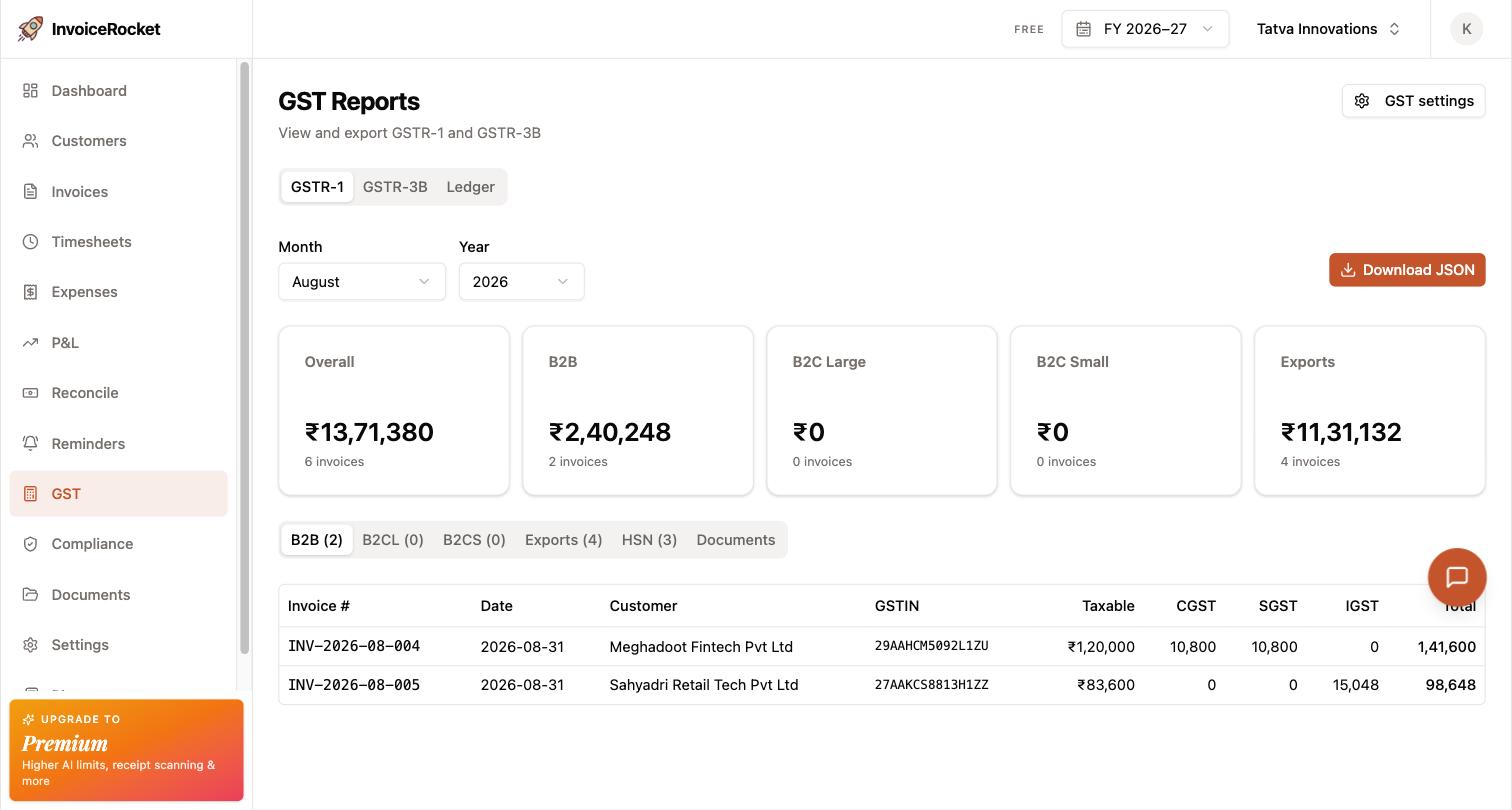The height and width of the screenshot is (810, 1512).
Task: Click the B2B summary card
Action: pyautogui.click(x=638, y=410)
